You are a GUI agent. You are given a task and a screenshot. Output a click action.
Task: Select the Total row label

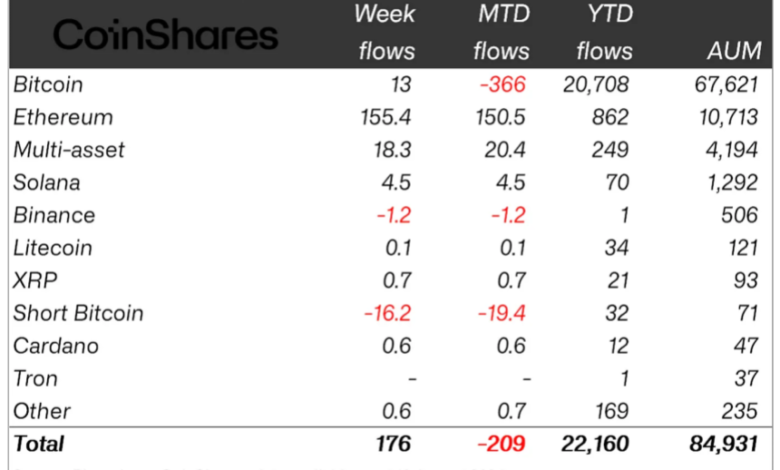pos(39,443)
